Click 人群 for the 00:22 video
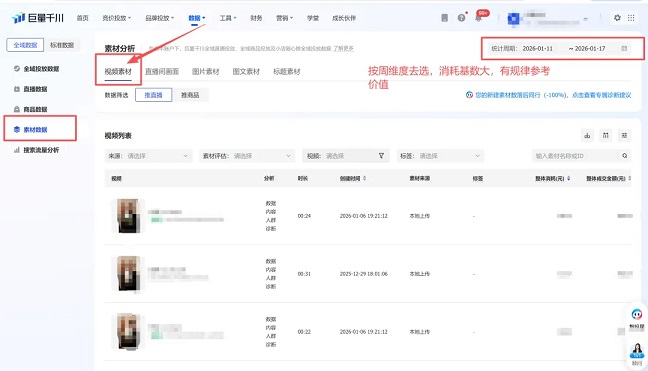This screenshot has height=371, width=648. (271, 336)
